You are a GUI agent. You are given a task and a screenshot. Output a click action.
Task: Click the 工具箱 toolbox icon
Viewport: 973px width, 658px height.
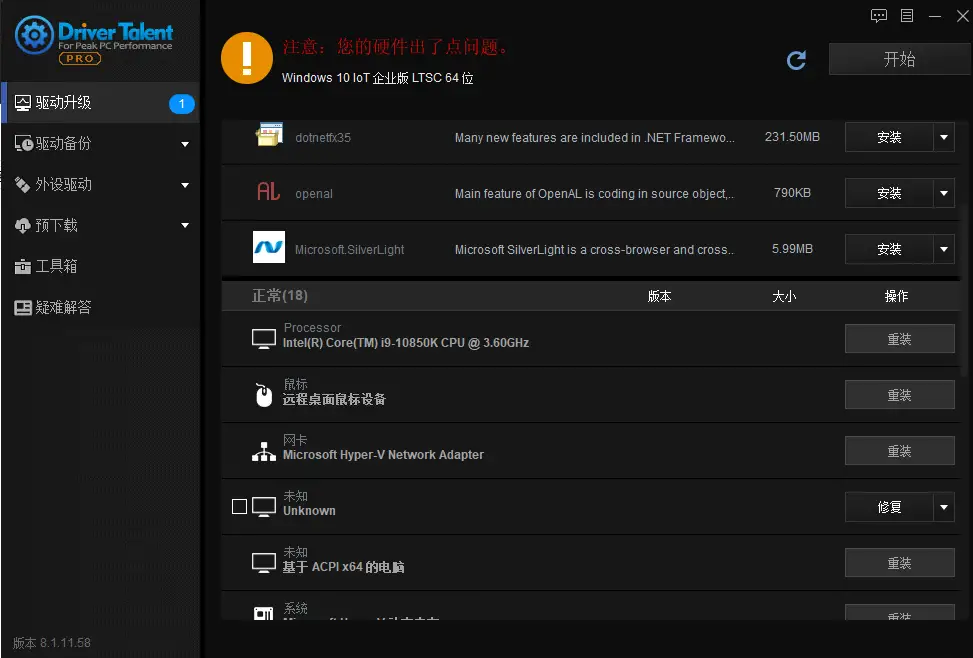click(x=22, y=266)
